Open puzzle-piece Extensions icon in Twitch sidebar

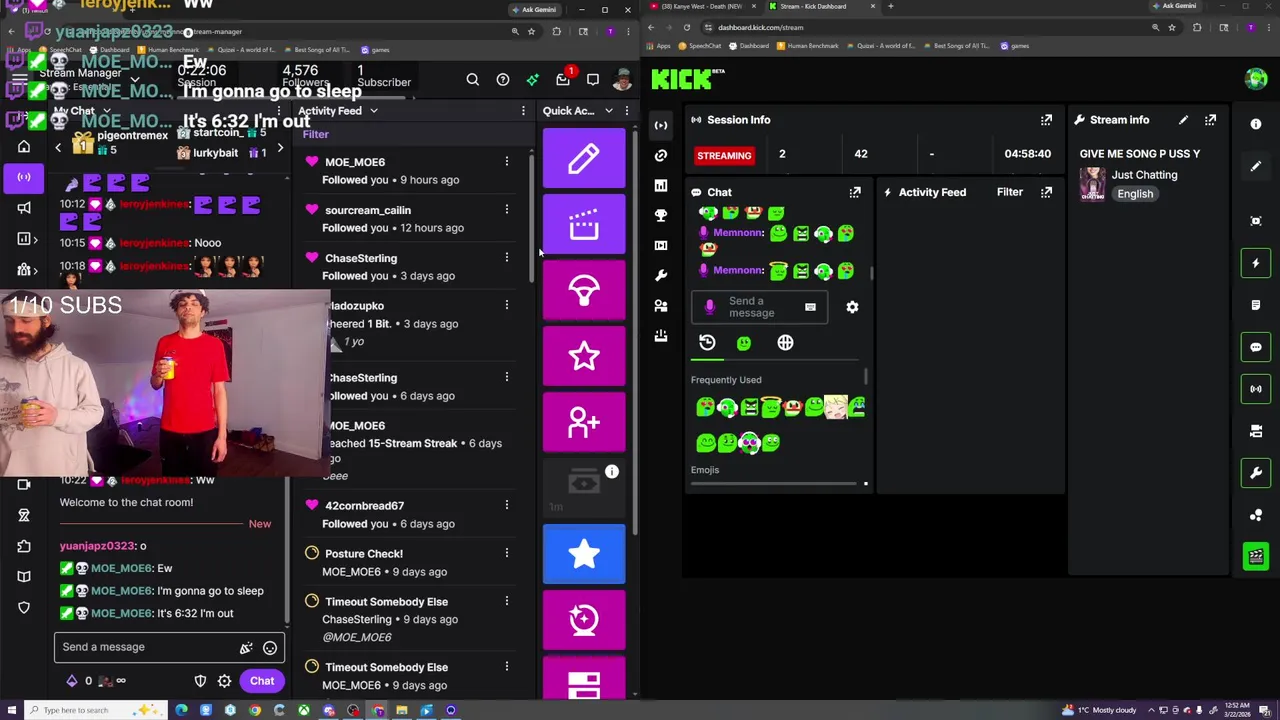pos(24,546)
